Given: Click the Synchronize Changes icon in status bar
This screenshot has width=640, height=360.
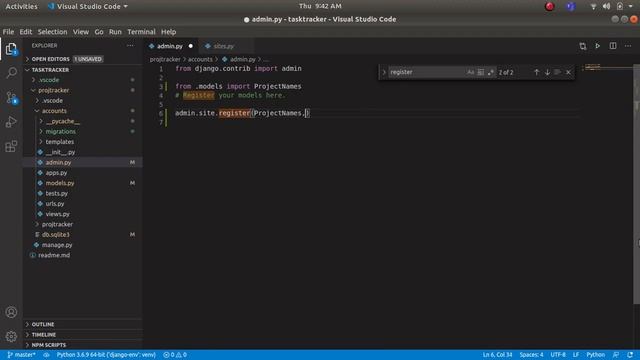Looking at the screenshot, I should [x=46, y=355].
